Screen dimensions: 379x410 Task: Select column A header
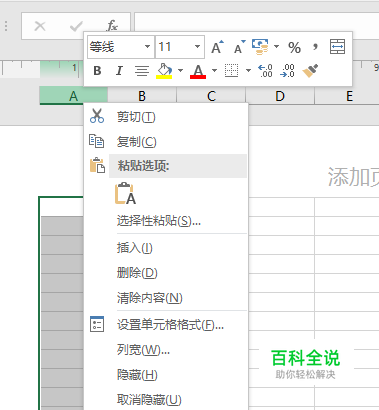(x=73, y=96)
